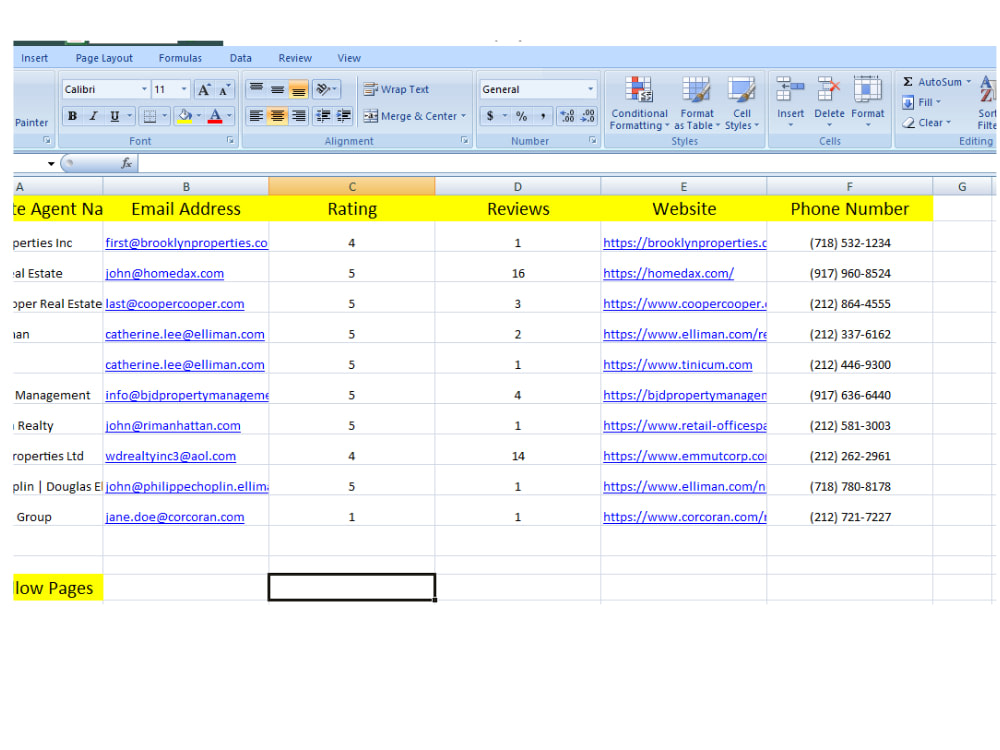The height and width of the screenshot is (750, 1000).
Task: Toggle Top Align
Action: 256,89
